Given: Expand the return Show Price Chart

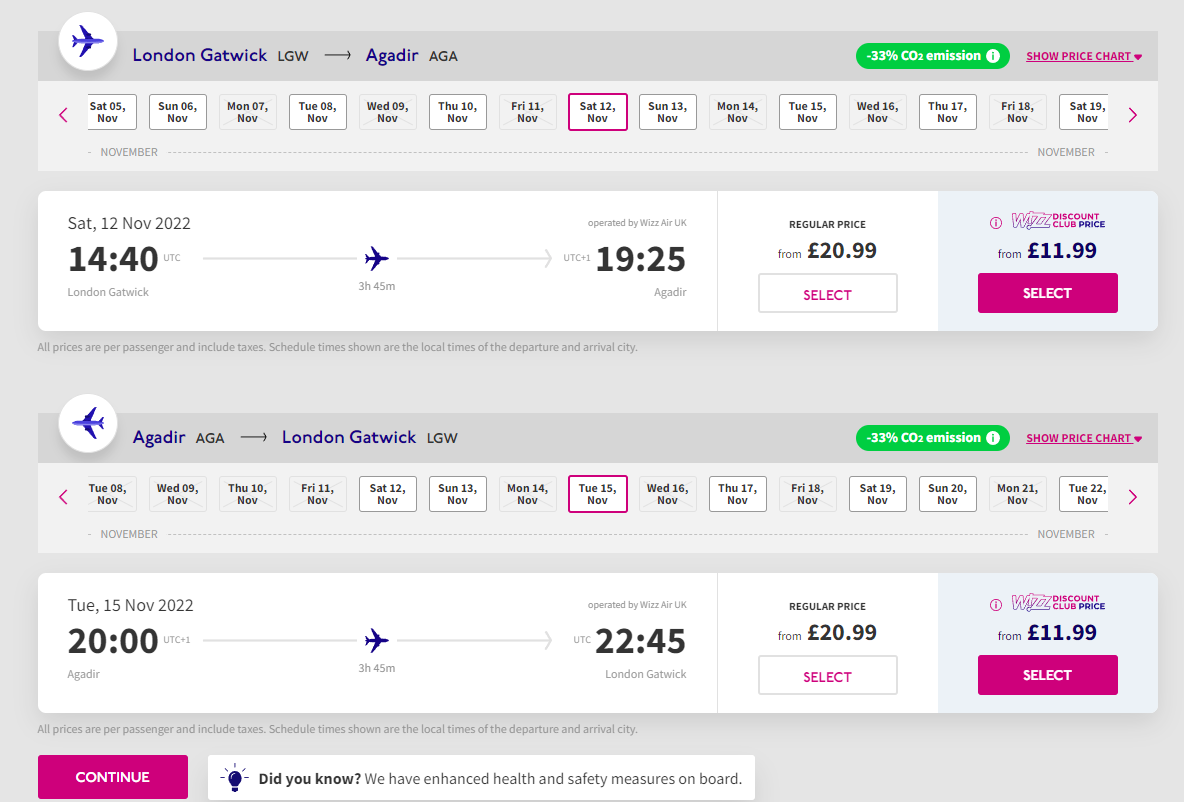Looking at the screenshot, I should [1084, 439].
